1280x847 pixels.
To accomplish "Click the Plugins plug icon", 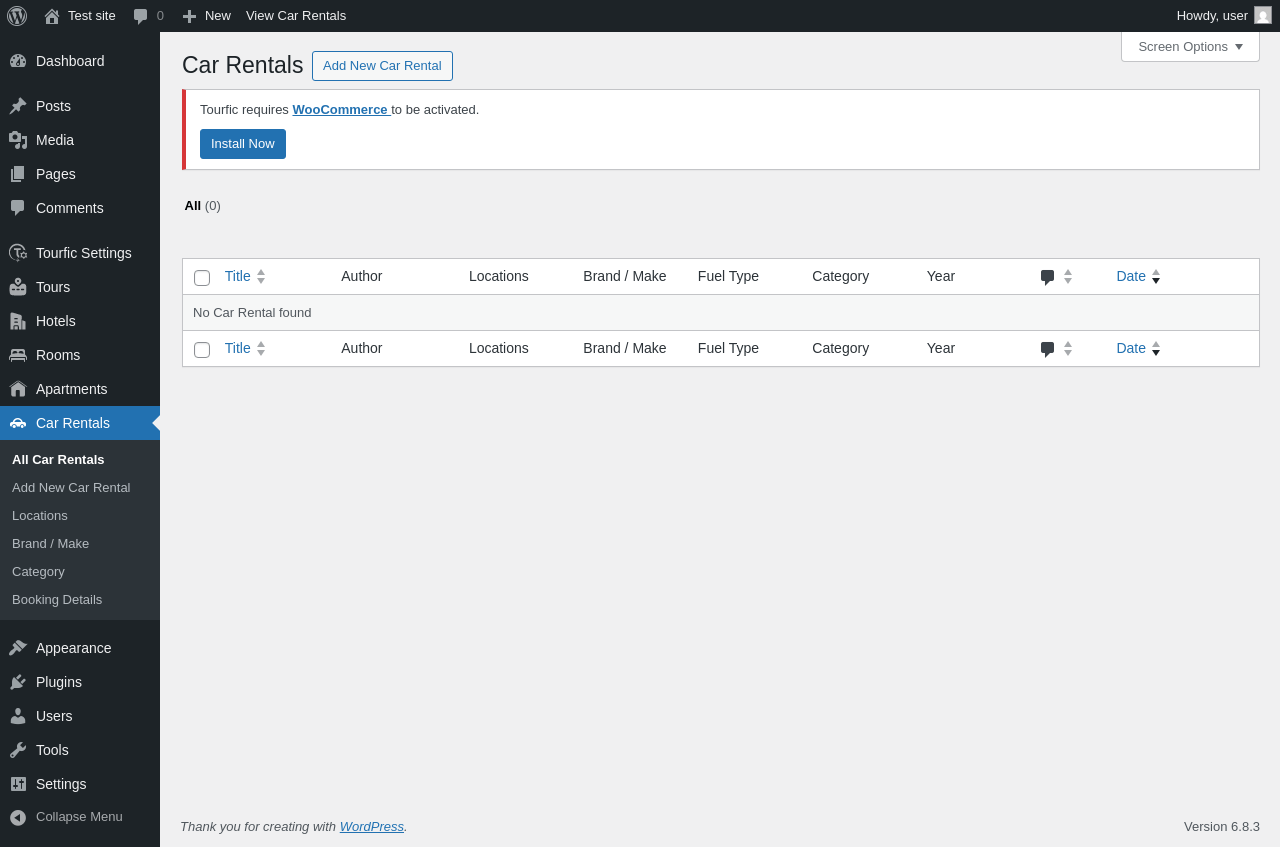I will tap(18, 682).
